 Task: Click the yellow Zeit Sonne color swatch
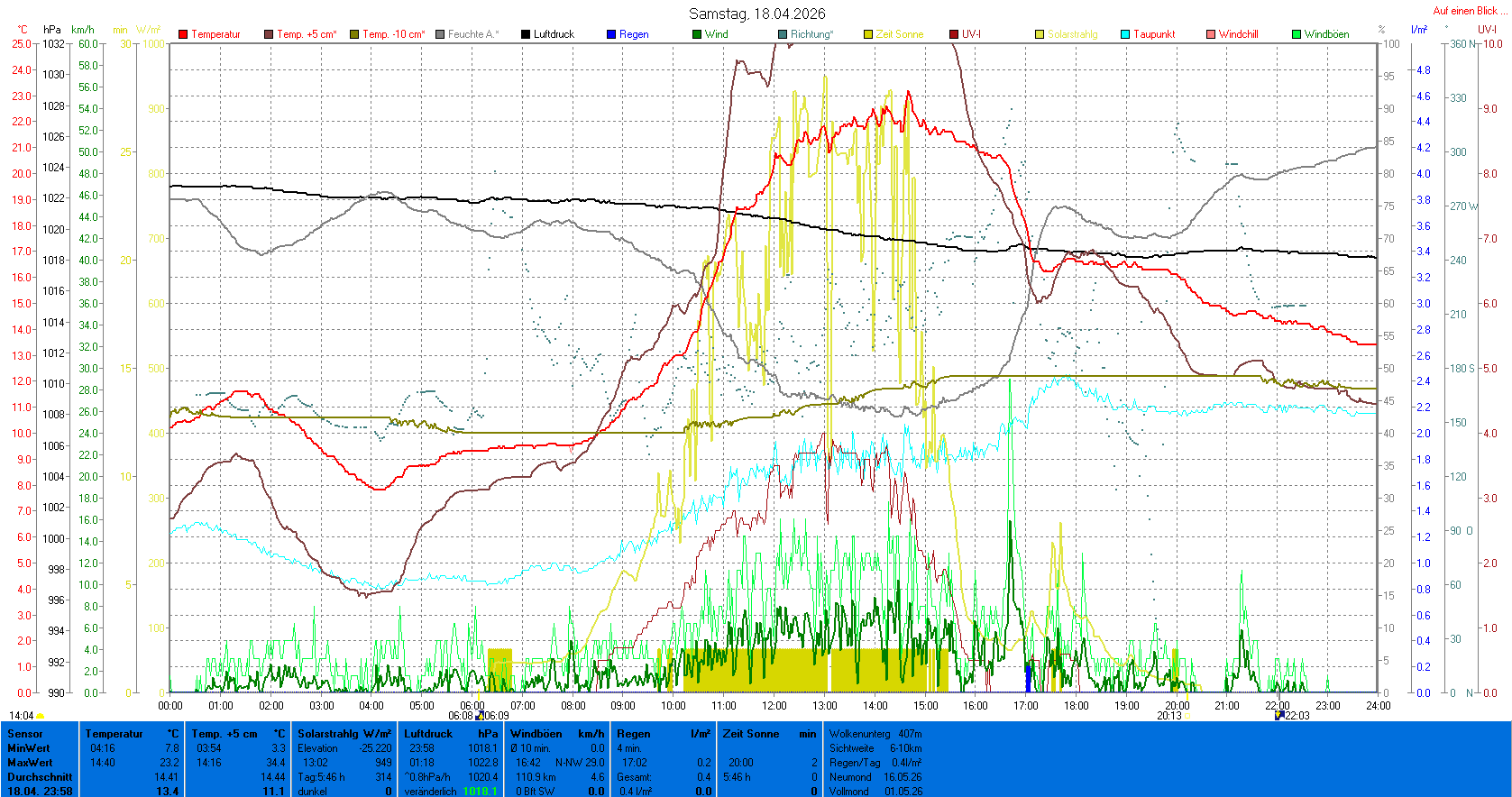click(868, 34)
